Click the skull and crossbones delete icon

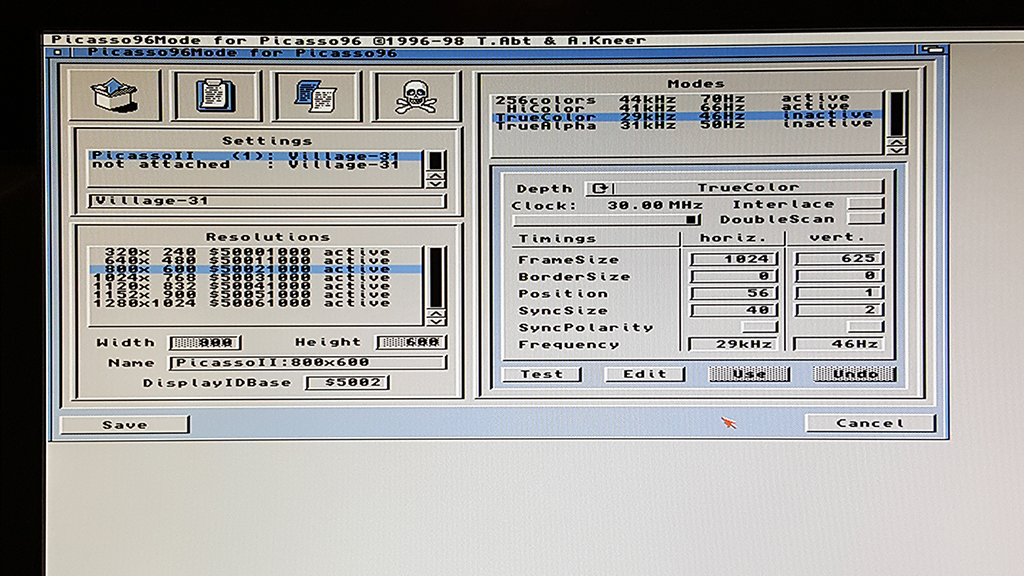pos(417,95)
